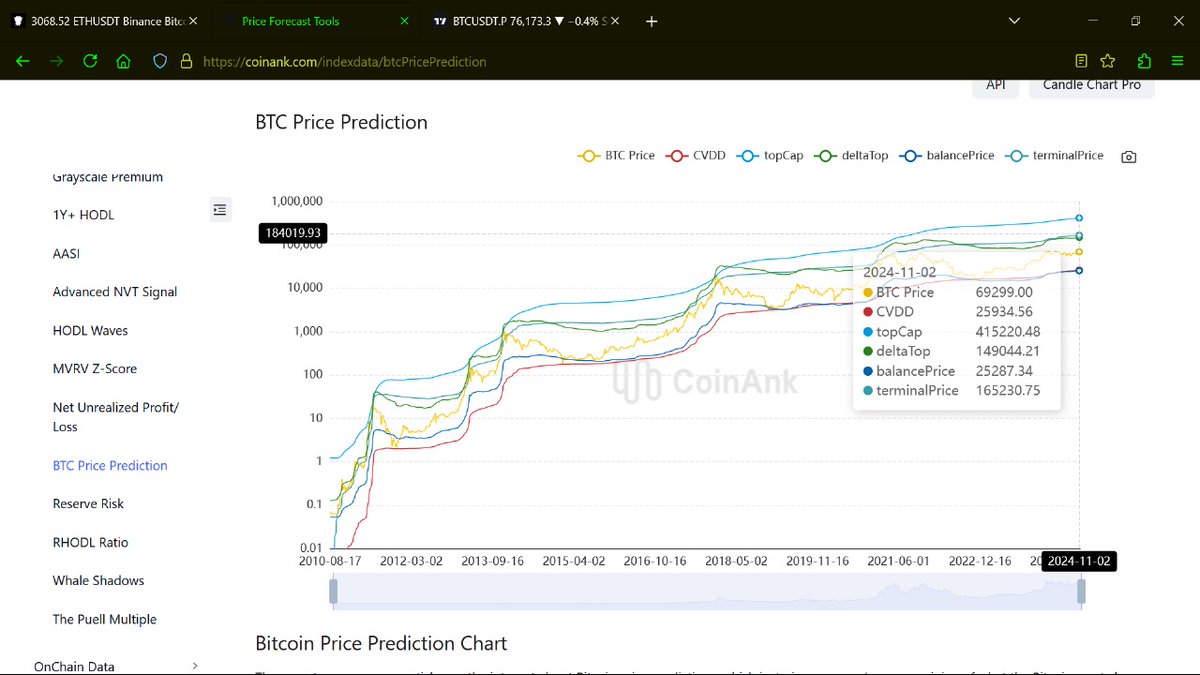Click the topCap value 415220.48 in tooltip
Image resolution: width=1200 pixels, height=675 pixels.
click(x=1006, y=332)
